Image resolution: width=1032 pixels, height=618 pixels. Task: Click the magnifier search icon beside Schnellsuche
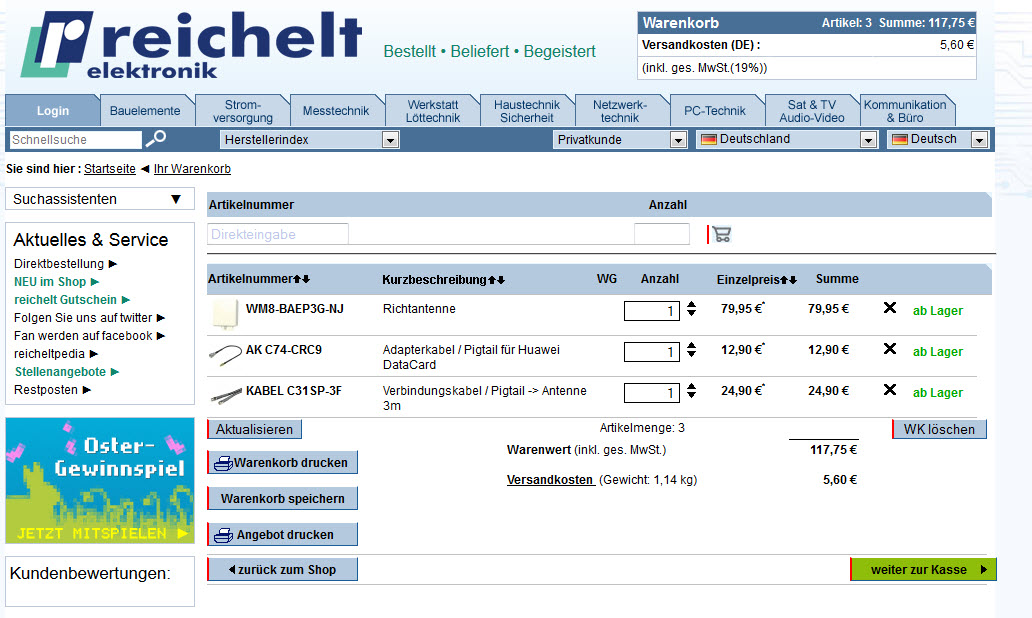(156, 138)
